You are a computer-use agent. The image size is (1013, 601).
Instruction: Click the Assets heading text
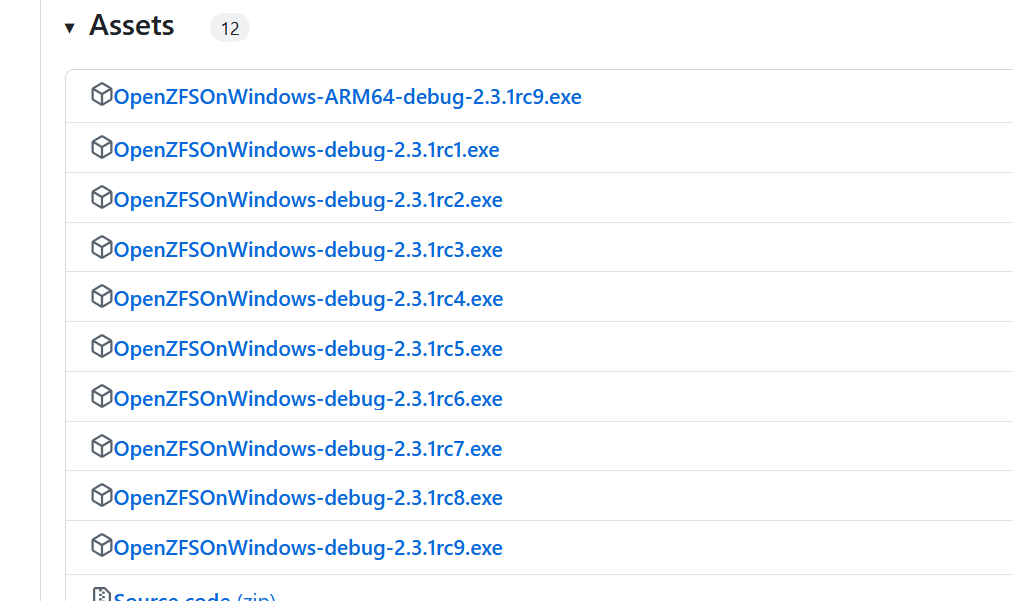point(131,26)
